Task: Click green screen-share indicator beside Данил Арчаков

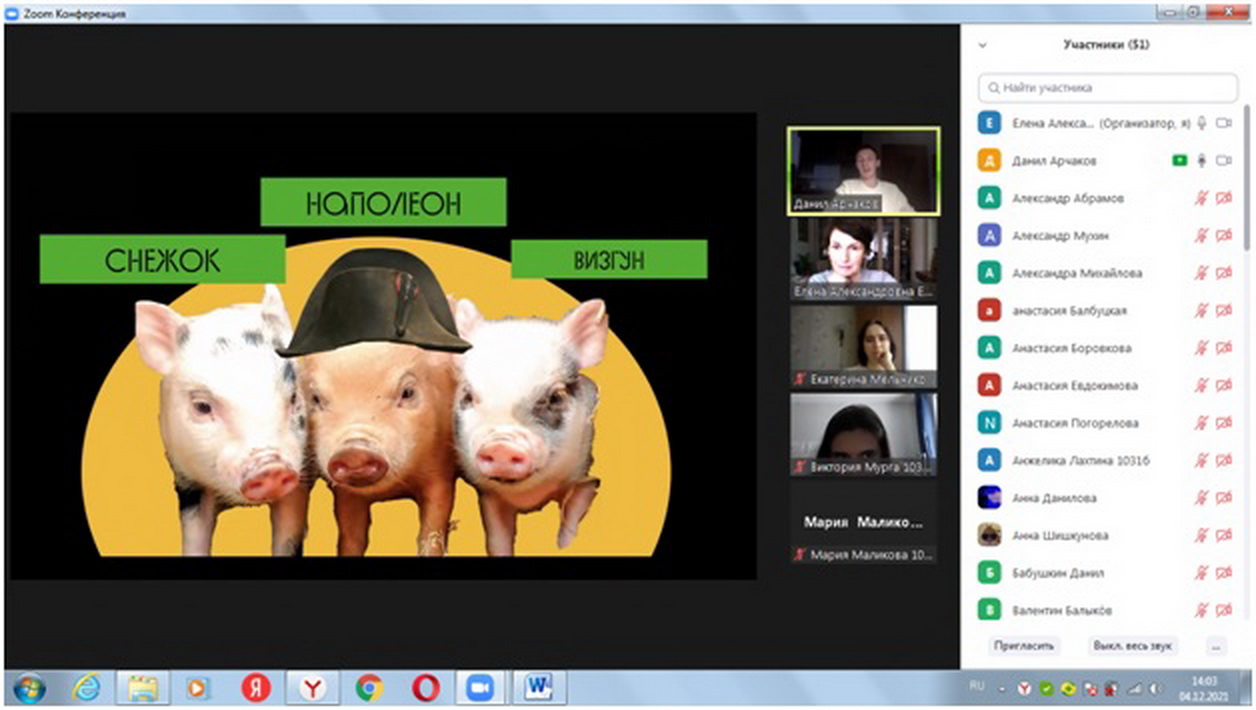Action: point(1180,161)
